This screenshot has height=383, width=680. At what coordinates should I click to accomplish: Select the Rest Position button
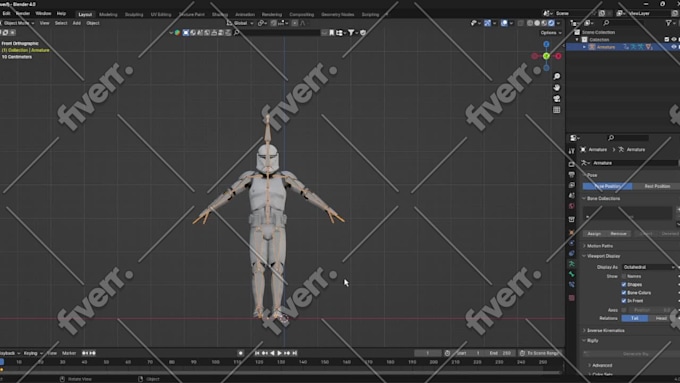coord(657,186)
